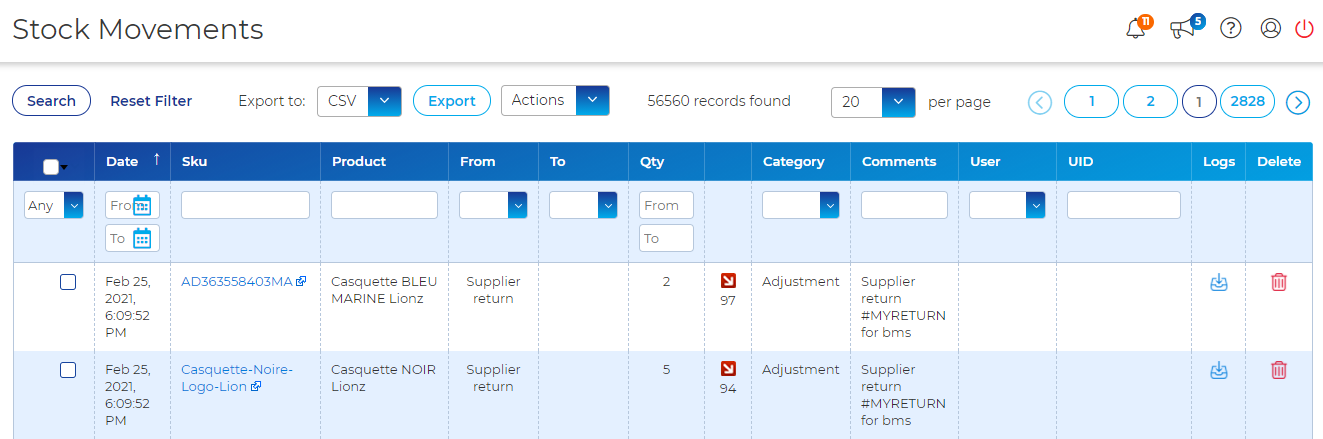Open the Actions dropdown menu
This screenshot has width=1323, height=439.
coord(592,100)
